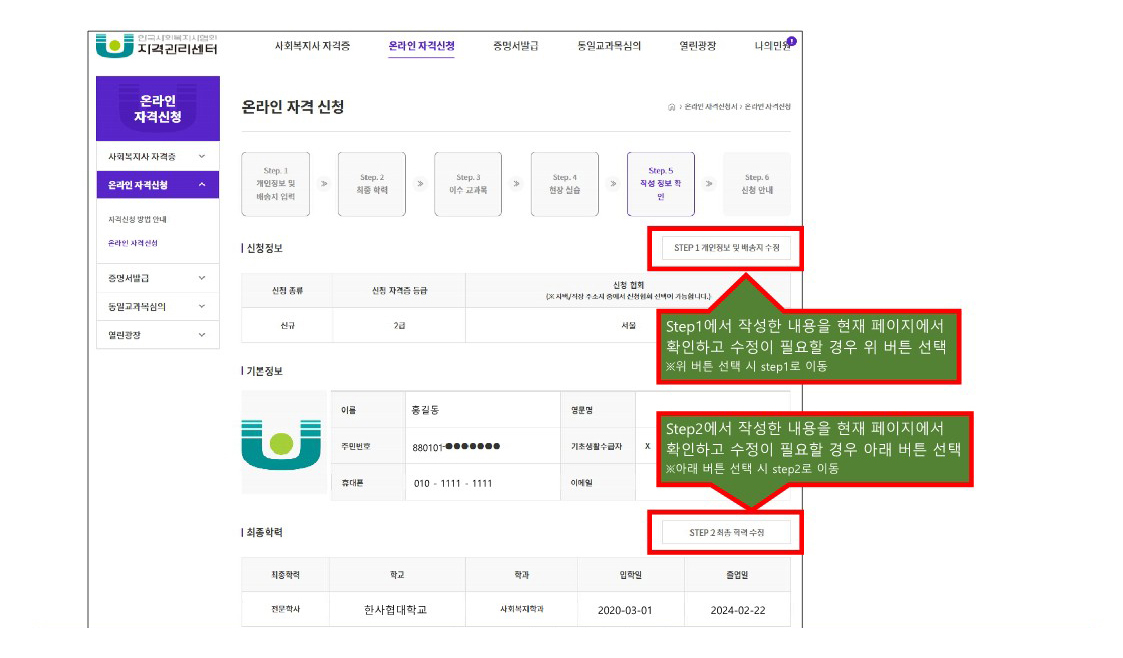Click the STEP 2 최종 학력 수정 button
Viewport: 1123px width, 658px height.
726,533
